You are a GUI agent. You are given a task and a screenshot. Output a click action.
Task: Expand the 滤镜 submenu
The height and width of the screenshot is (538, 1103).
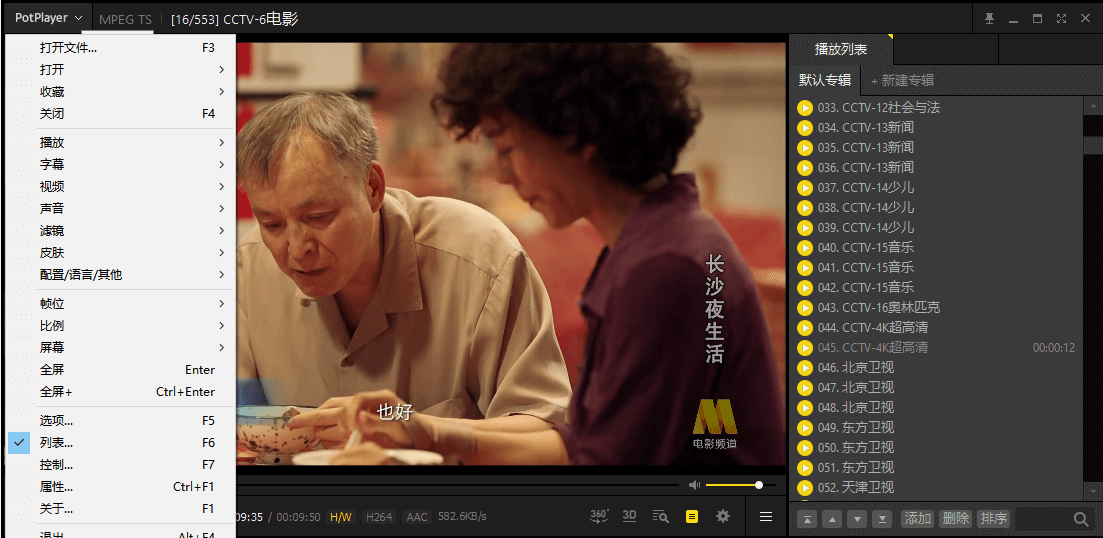click(52, 231)
